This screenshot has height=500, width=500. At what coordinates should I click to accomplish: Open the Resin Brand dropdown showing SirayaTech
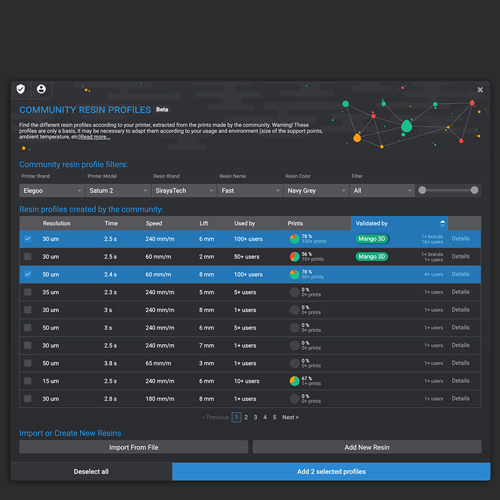184,190
